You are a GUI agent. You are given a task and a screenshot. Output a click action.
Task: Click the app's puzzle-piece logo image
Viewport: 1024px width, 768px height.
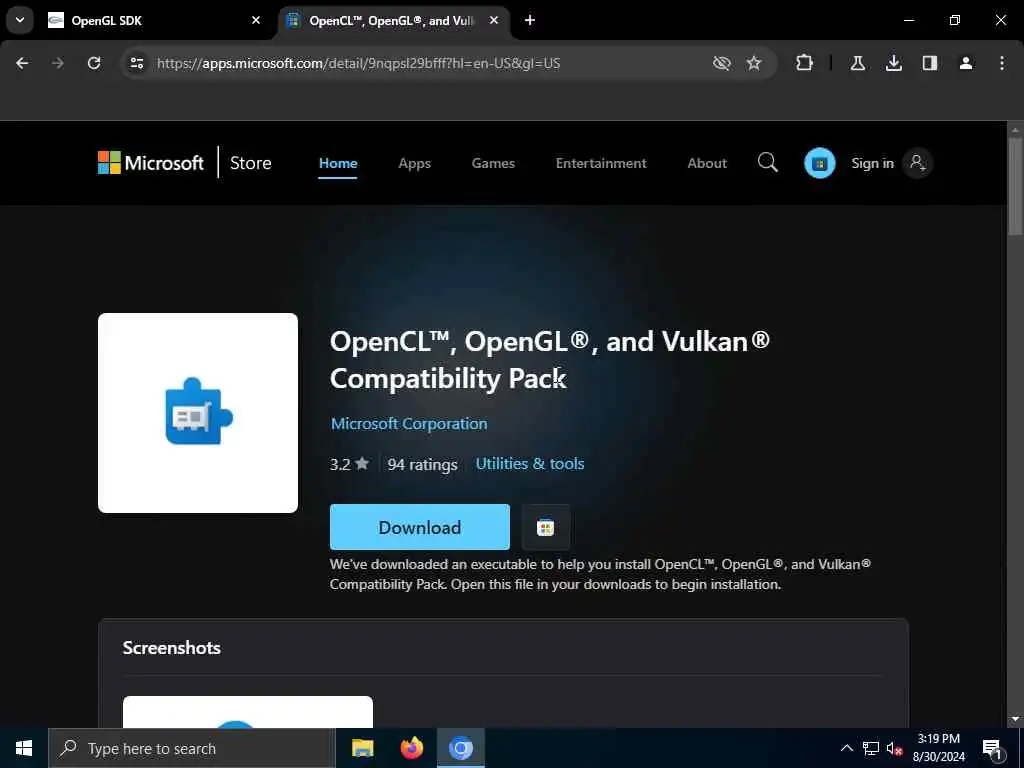[x=199, y=412]
